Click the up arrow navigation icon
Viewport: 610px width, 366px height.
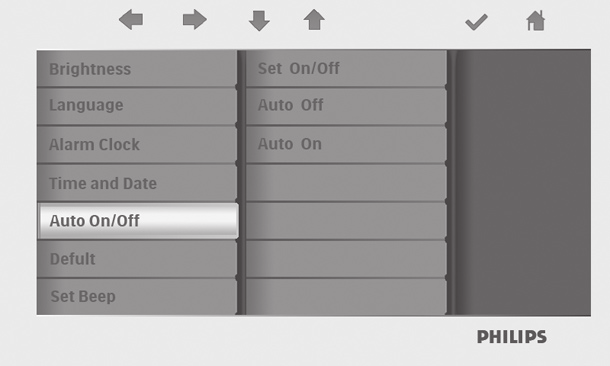click(x=314, y=20)
